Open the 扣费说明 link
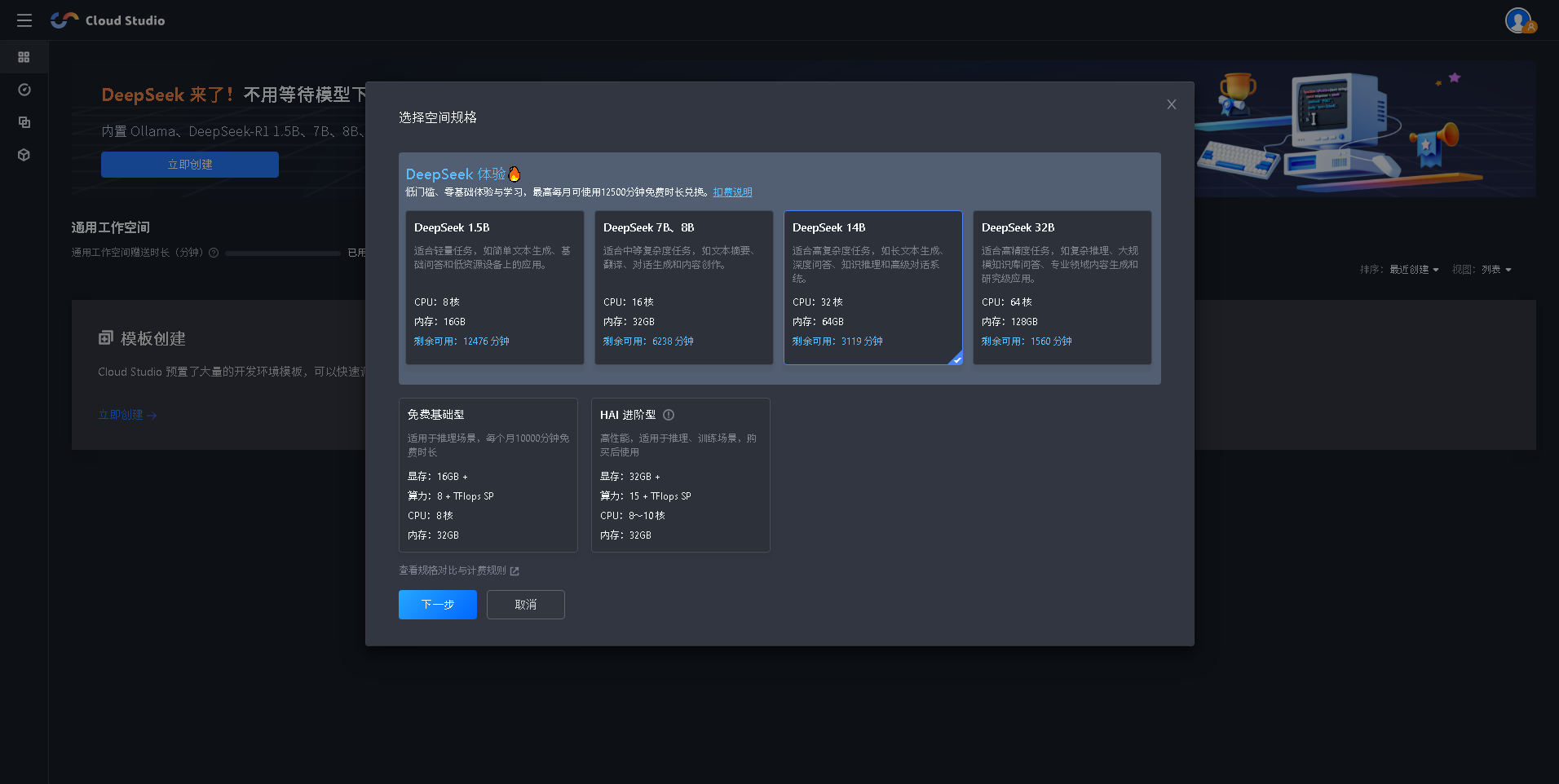1559x784 pixels. [731, 192]
